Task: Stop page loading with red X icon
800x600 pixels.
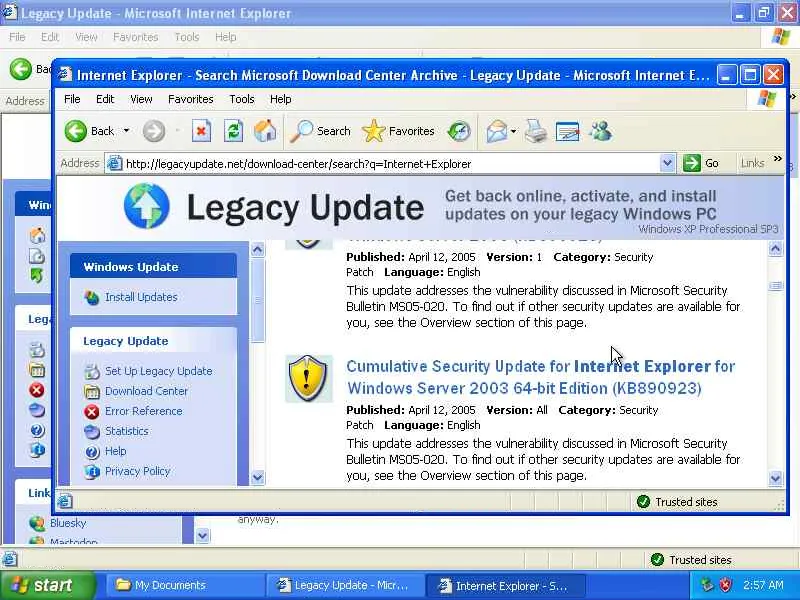Action: coord(201,131)
